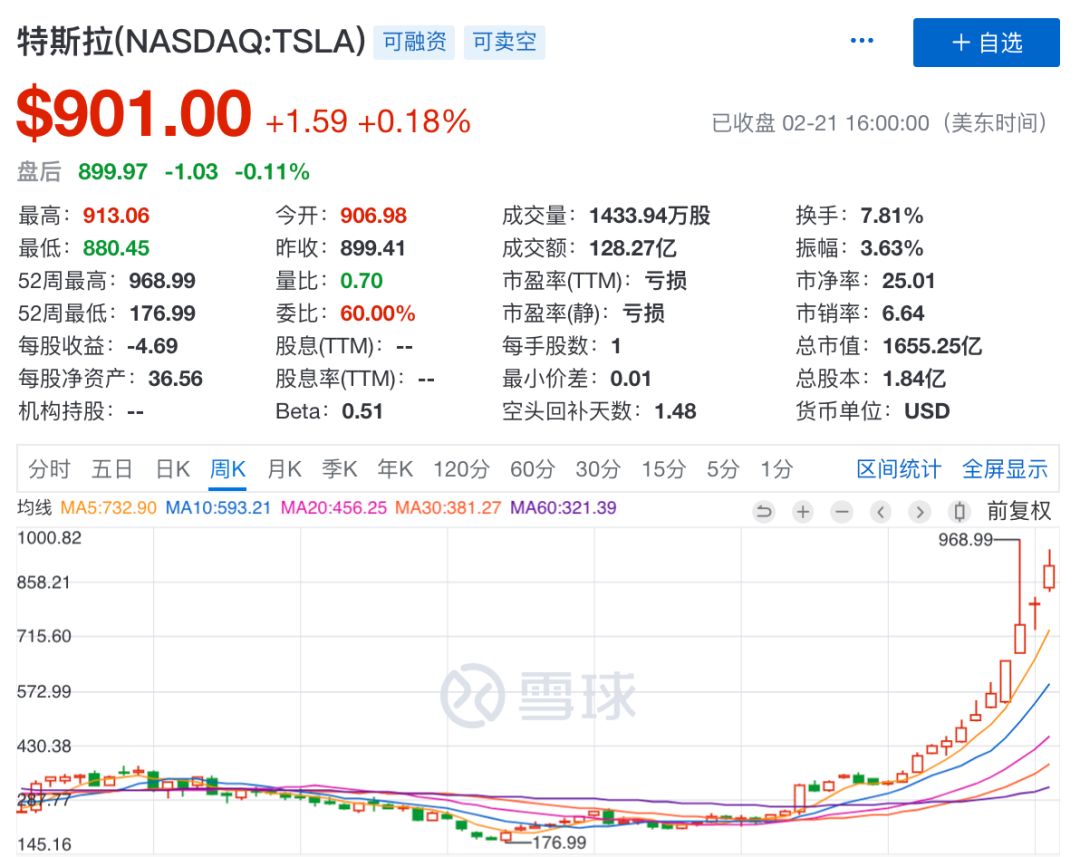Open the three-dot more options menu
Image resolution: width=1080 pixels, height=857 pixels.
[862, 41]
